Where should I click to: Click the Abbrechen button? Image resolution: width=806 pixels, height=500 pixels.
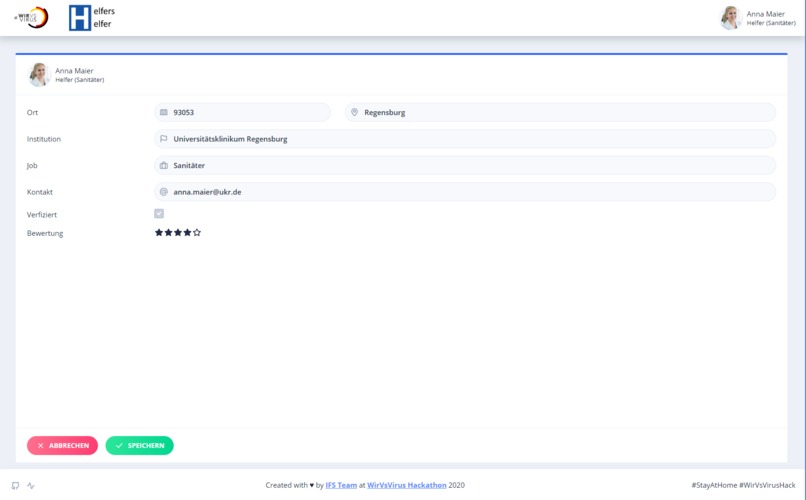[62, 446]
